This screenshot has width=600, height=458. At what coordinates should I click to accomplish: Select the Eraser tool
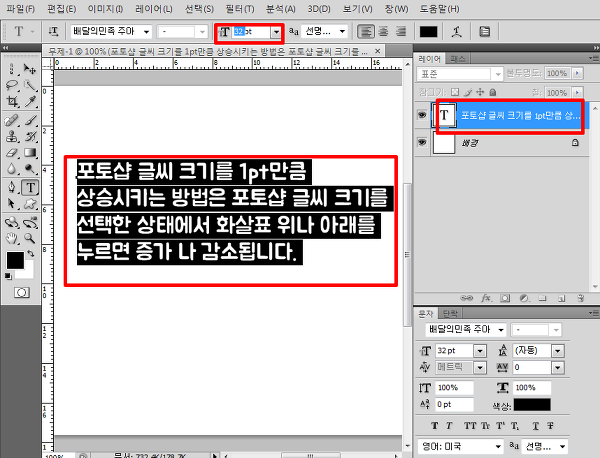[x=12, y=152]
